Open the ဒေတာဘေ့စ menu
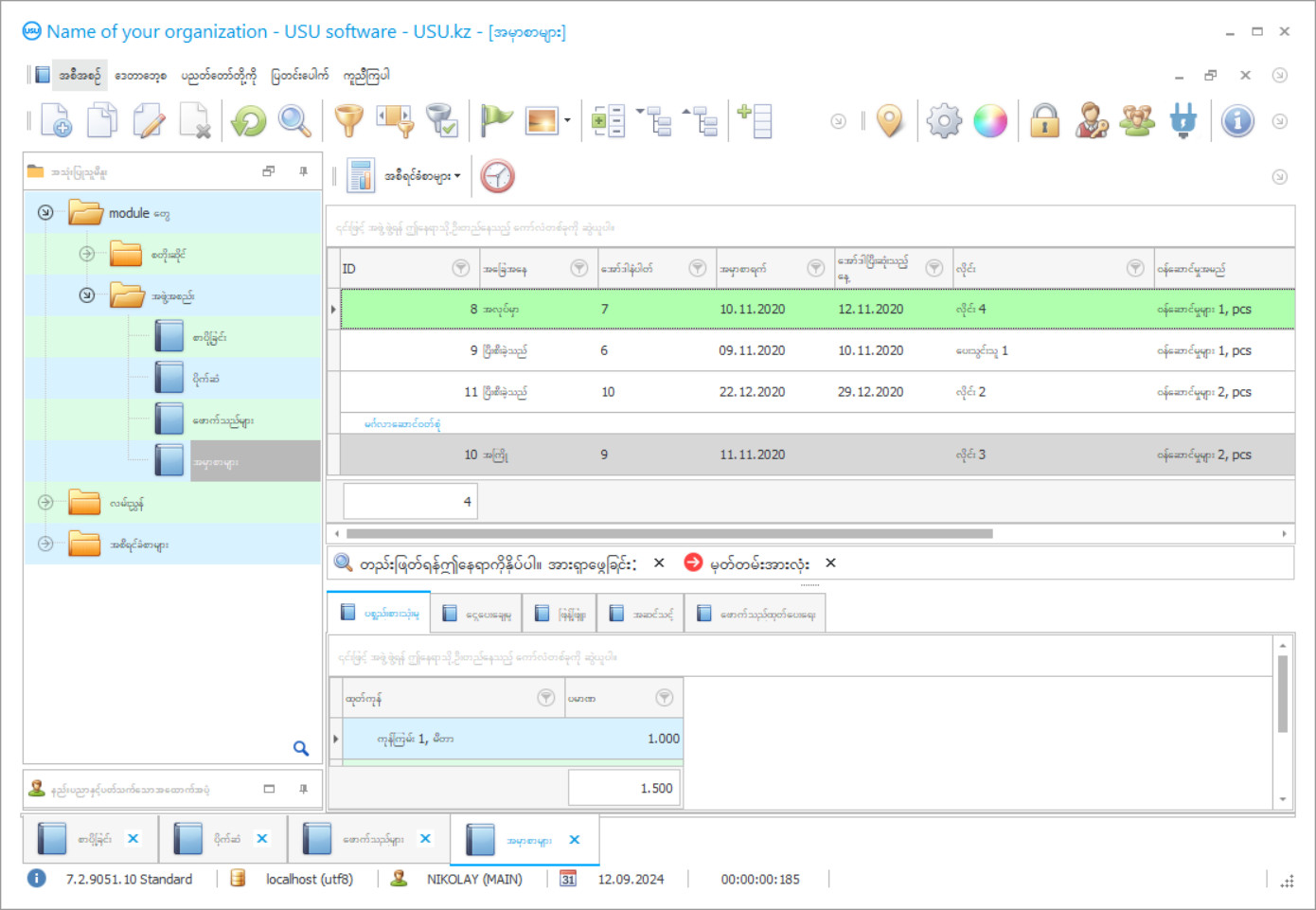The height and width of the screenshot is (910, 1316). pos(141,75)
